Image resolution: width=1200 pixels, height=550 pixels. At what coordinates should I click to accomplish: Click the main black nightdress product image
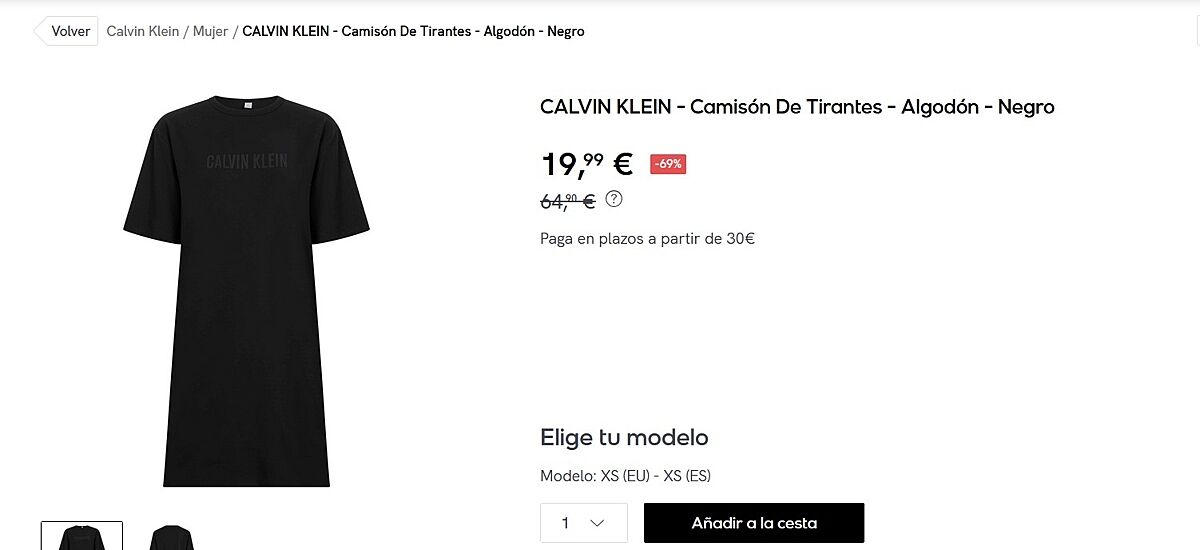[247, 290]
